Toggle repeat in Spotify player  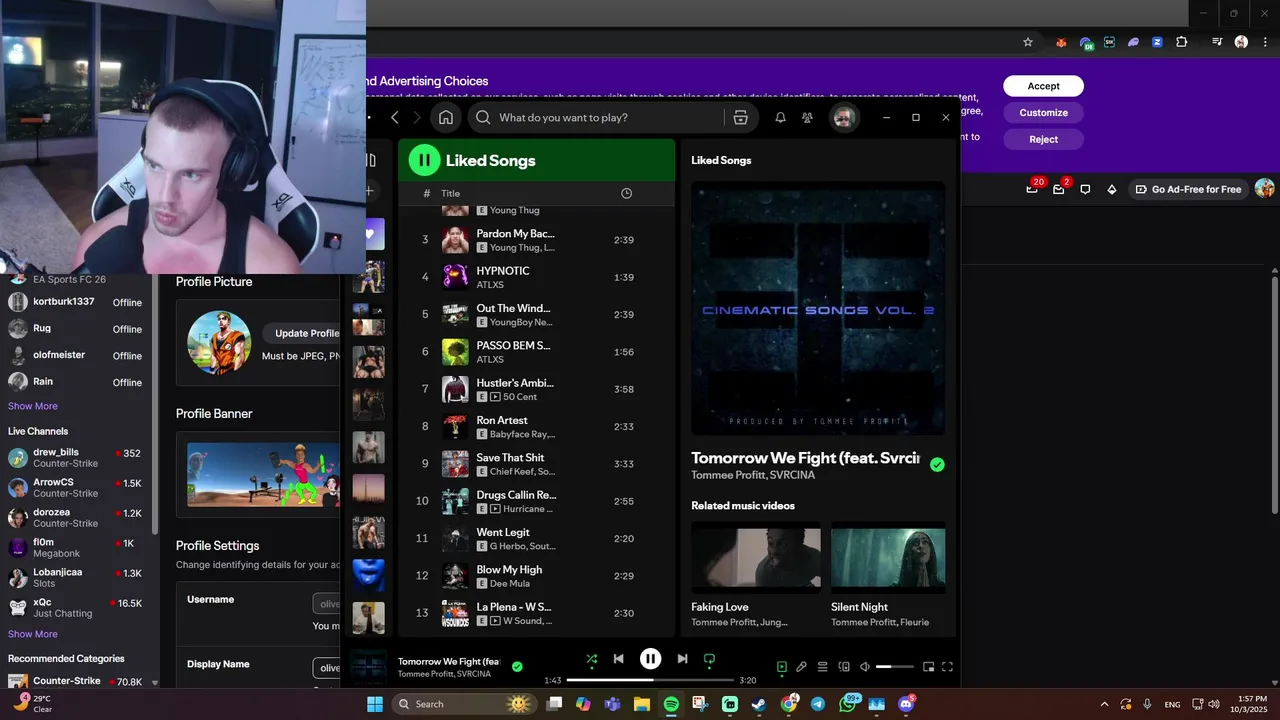(x=709, y=659)
